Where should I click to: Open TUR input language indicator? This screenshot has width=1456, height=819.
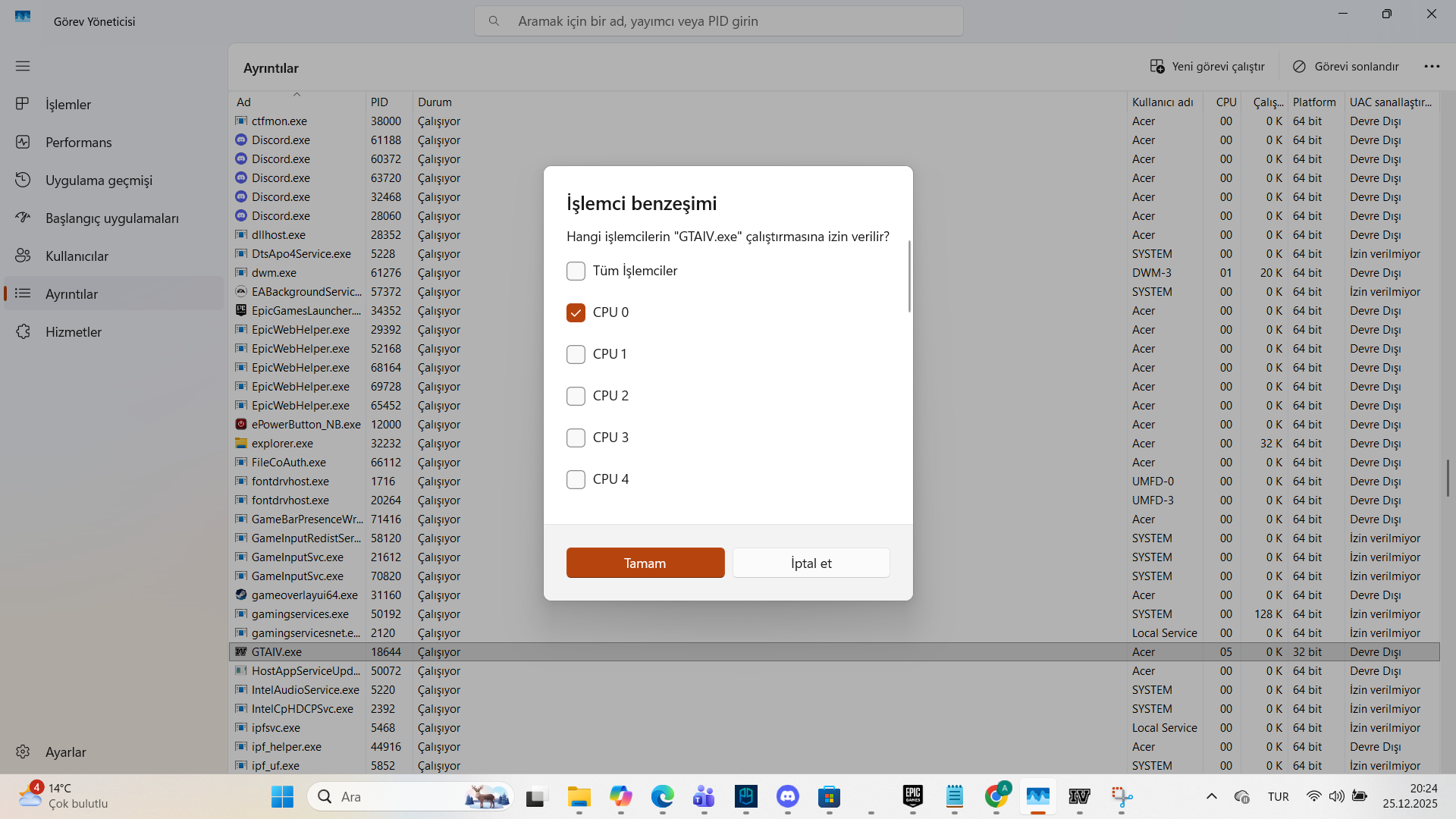tap(1279, 796)
